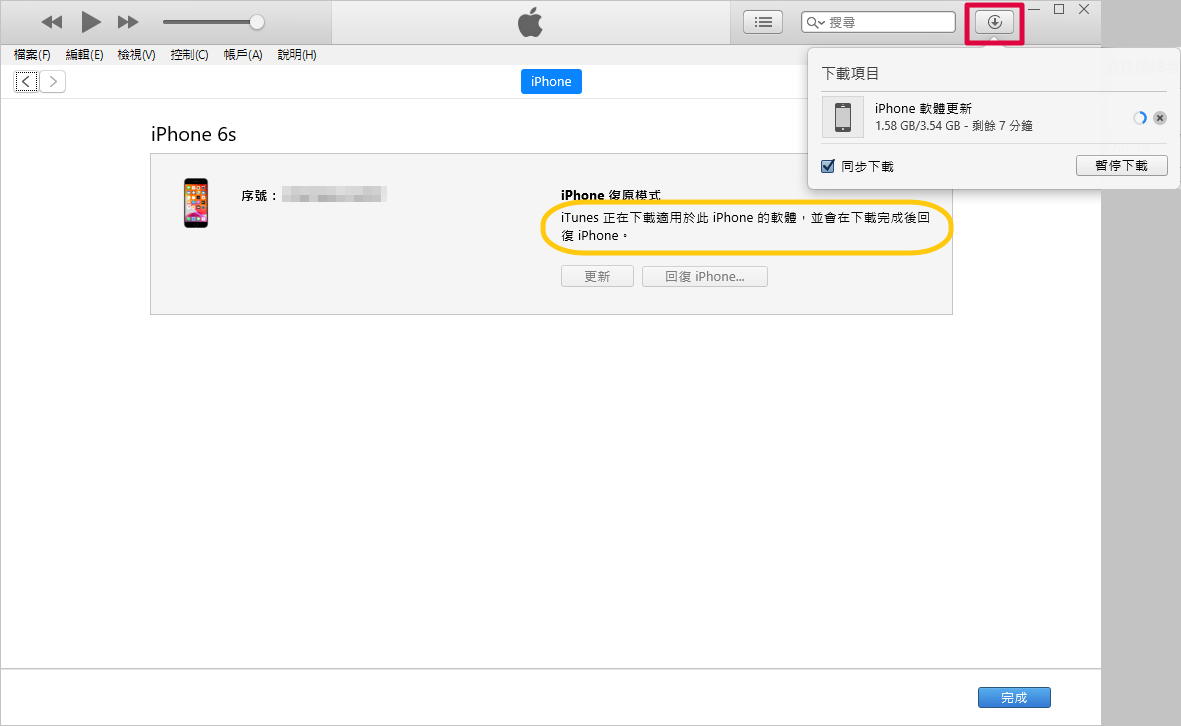Viewport: 1181px width, 726px height.
Task: Click the 下載項目 heading
Action: pos(850,74)
